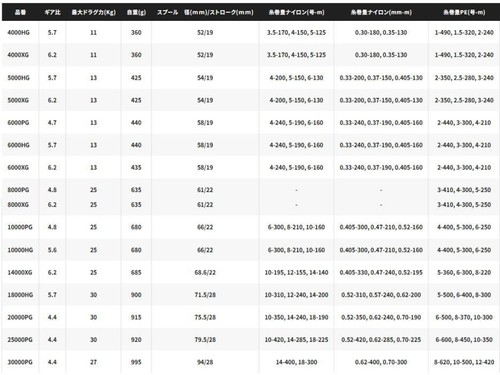Click the 糸巻量PE(号-m) header
Screen dimensions: 500x375
[x=464, y=12]
